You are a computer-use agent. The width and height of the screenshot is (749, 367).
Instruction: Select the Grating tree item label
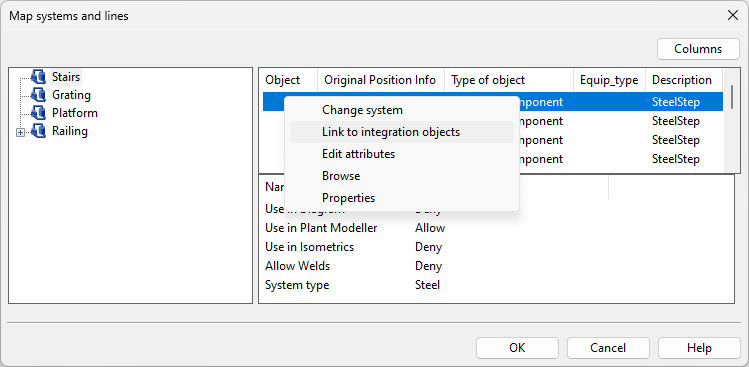pyautogui.click(x=71, y=95)
